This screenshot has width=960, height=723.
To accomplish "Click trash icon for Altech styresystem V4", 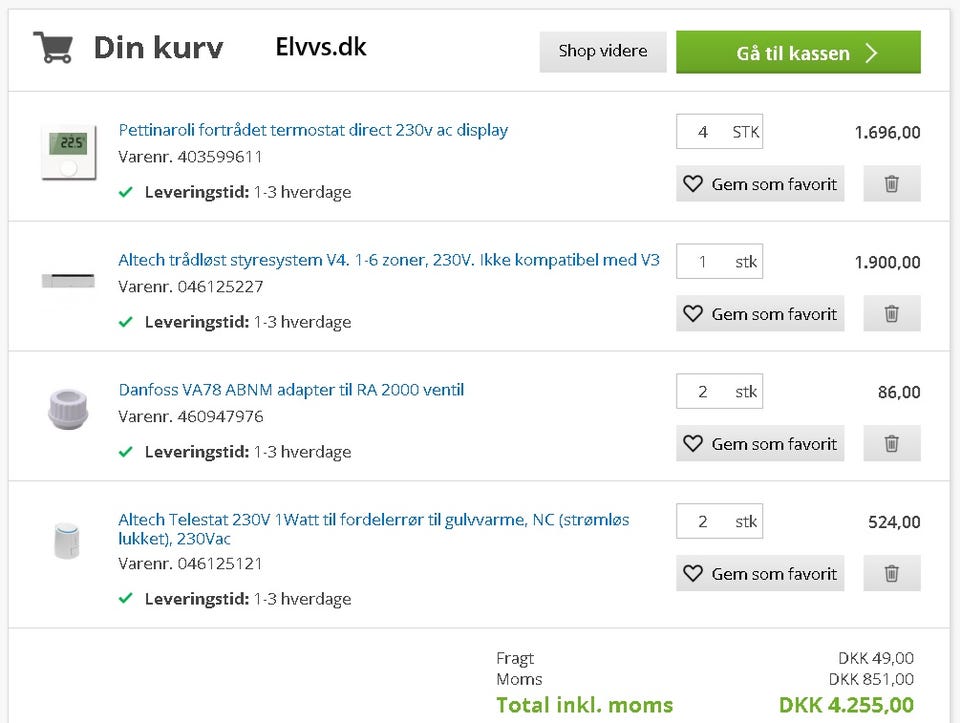I will [891, 314].
